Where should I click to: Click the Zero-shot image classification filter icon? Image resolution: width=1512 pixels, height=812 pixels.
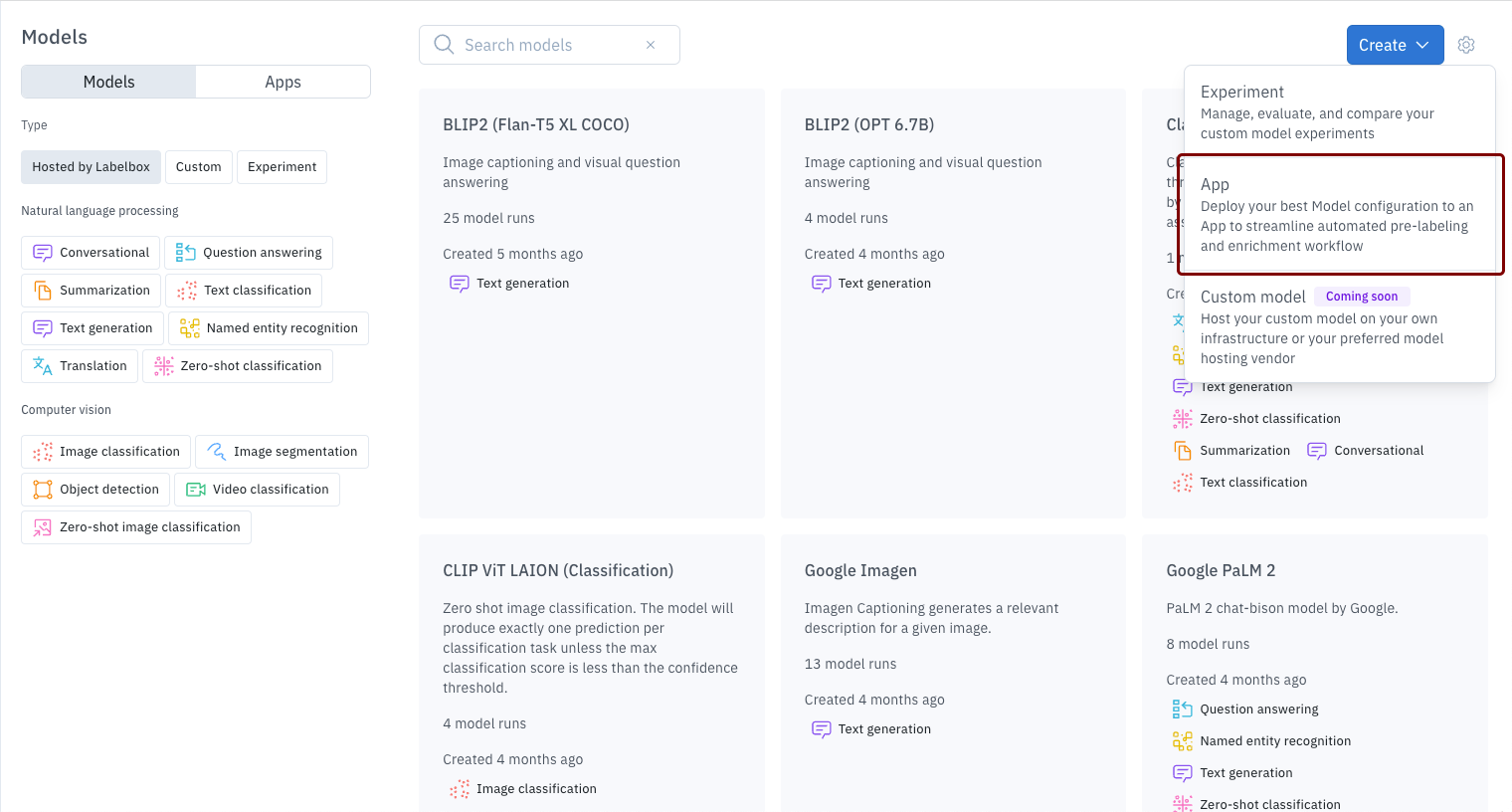(x=43, y=527)
